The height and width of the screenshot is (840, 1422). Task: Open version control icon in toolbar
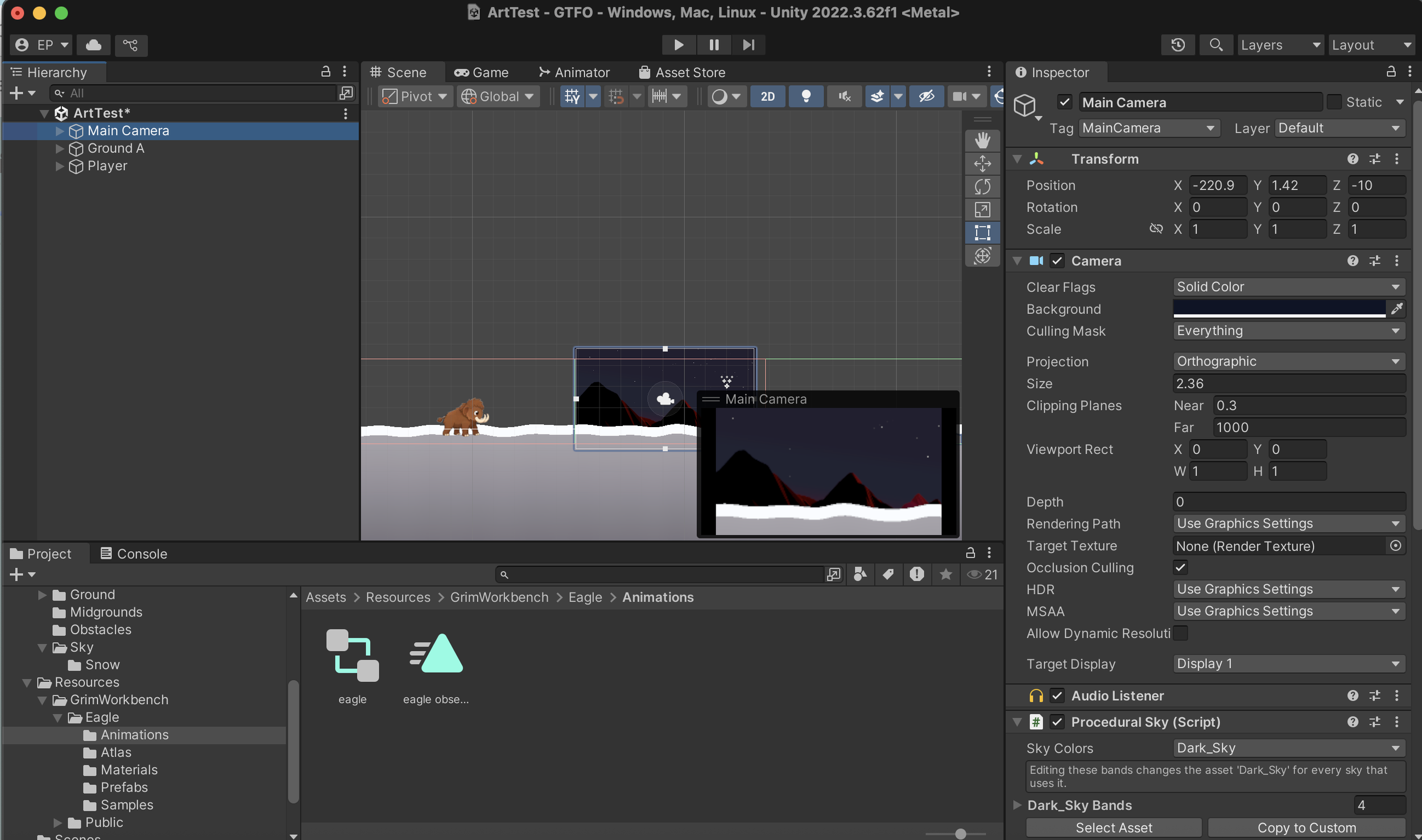(131, 45)
